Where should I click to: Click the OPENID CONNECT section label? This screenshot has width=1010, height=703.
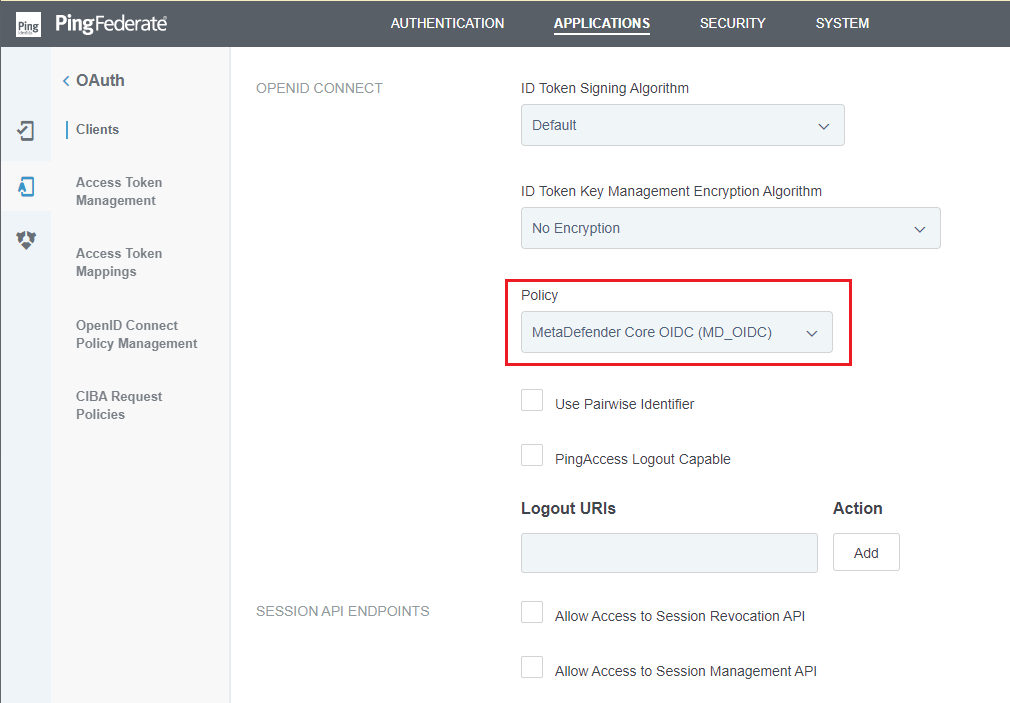[319, 88]
